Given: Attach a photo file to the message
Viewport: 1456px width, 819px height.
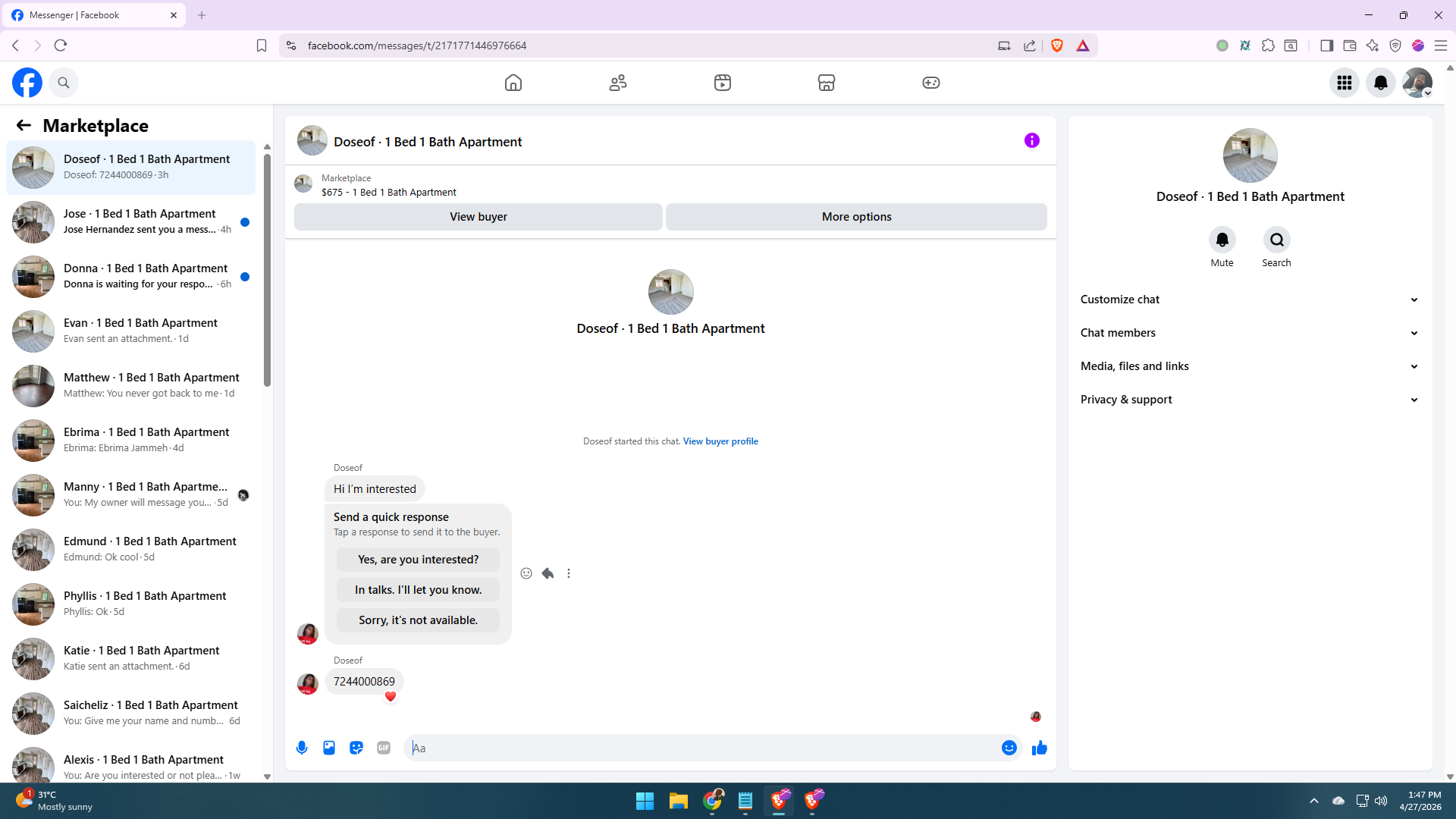Looking at the screenshot, I should (x=329, y=748).
